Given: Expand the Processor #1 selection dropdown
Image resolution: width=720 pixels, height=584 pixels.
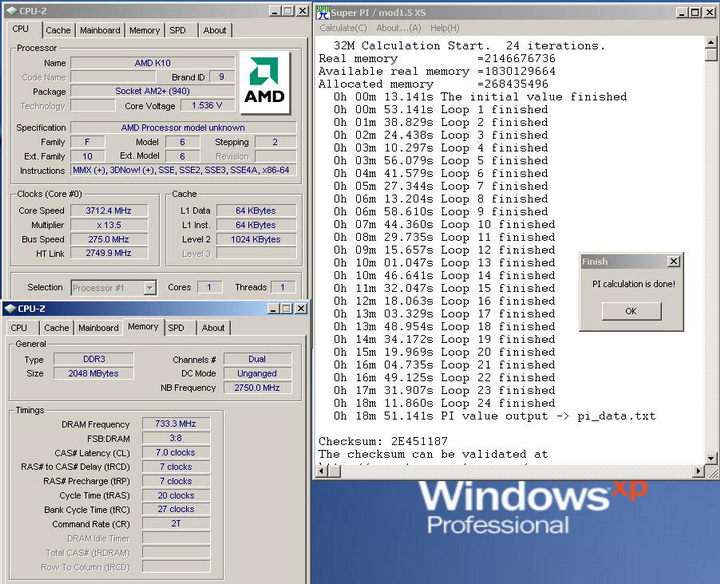Looking at the screenshot, I should click(149, 288).
